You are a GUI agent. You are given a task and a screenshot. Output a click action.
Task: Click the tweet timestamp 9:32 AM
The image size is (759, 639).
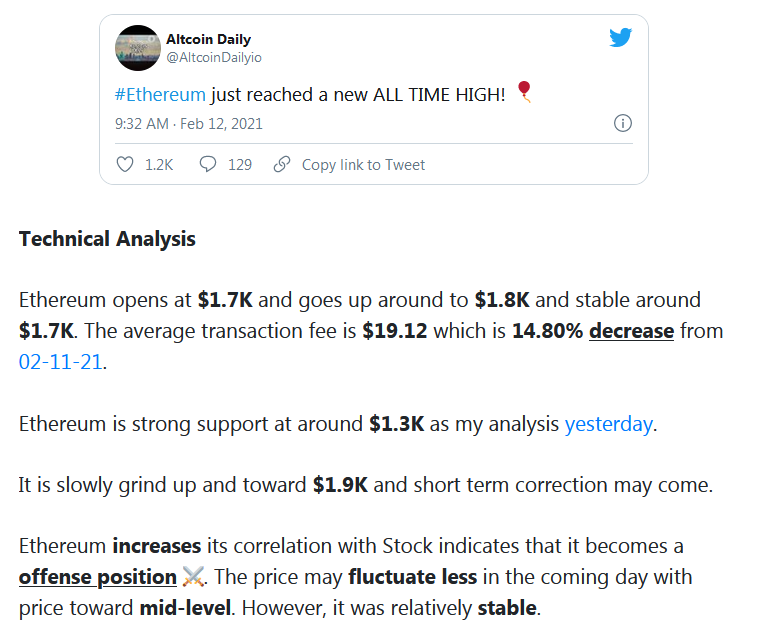point(142,124)
